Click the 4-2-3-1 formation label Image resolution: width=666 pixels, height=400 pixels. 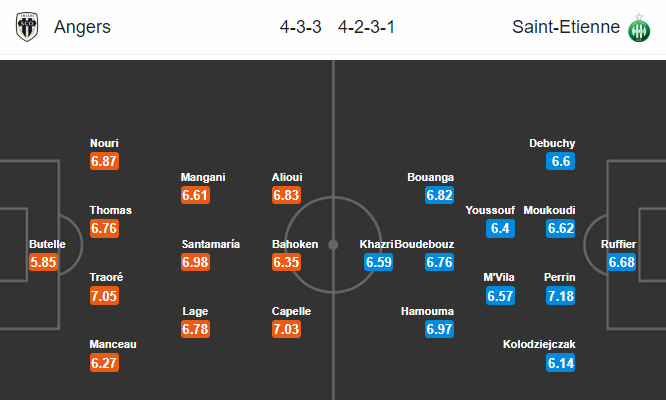tap(367, 27)
